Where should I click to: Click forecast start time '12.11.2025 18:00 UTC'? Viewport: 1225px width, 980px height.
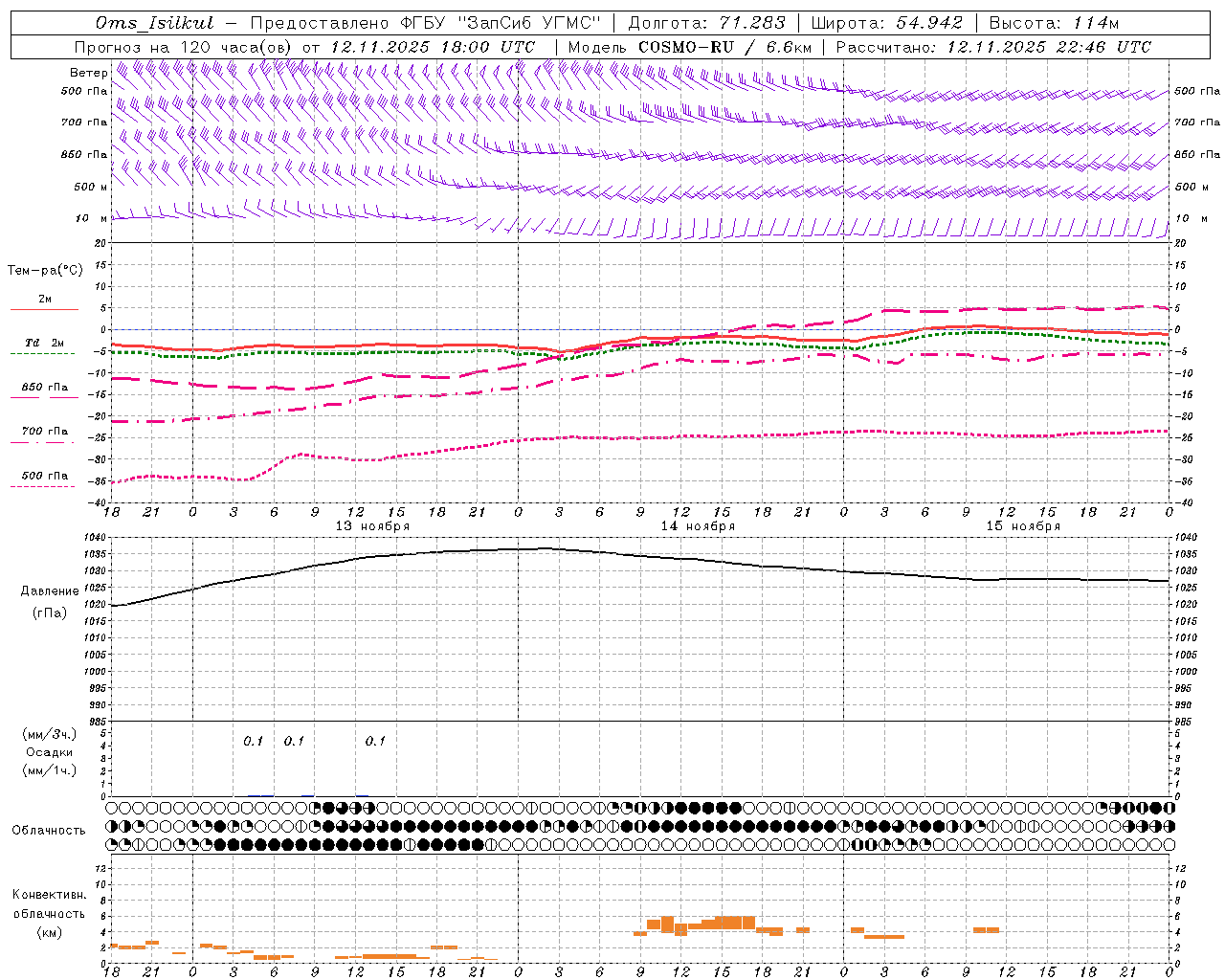point(433,47)
